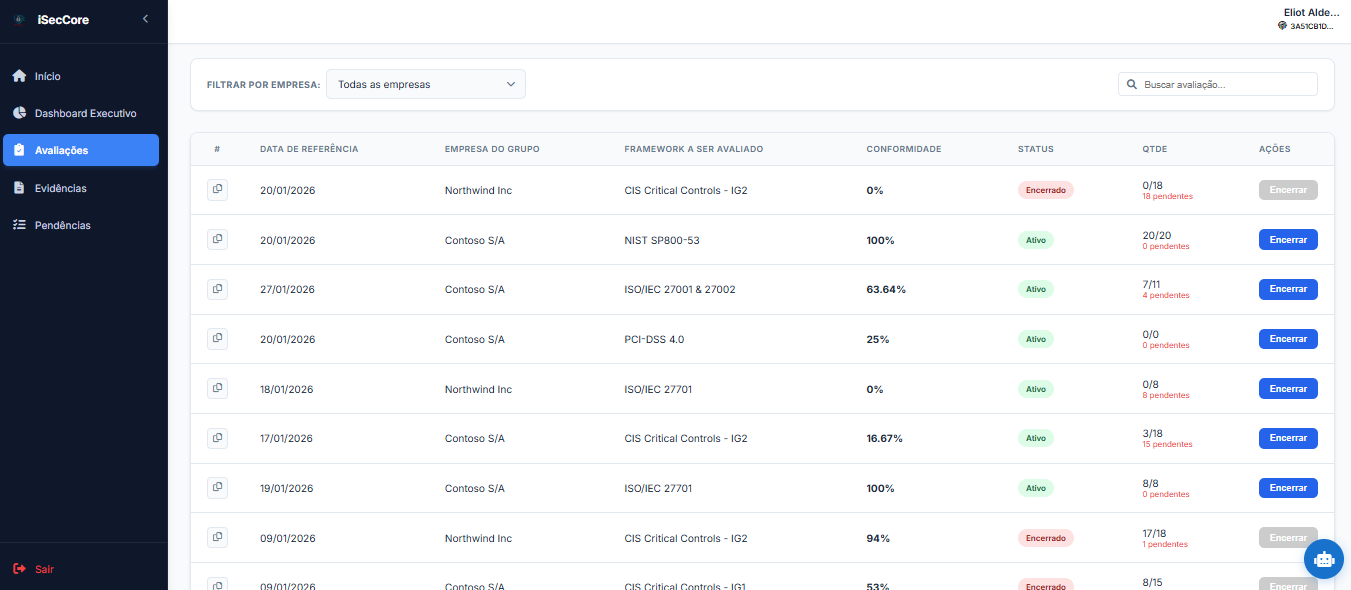The image size is (1351, 590).
Task: Click the copy icon for 19/01/2026 row
Action: [217, 488]
